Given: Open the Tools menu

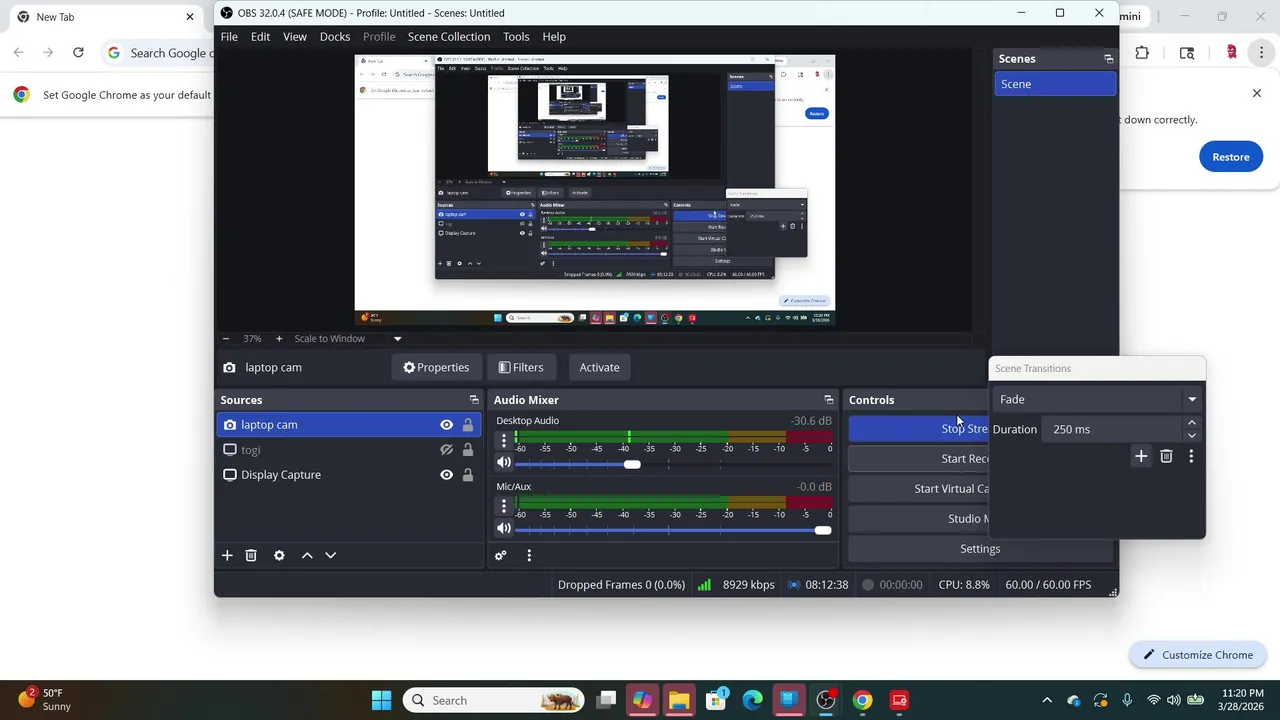Looking at the screenshot, I should (516, 37).
